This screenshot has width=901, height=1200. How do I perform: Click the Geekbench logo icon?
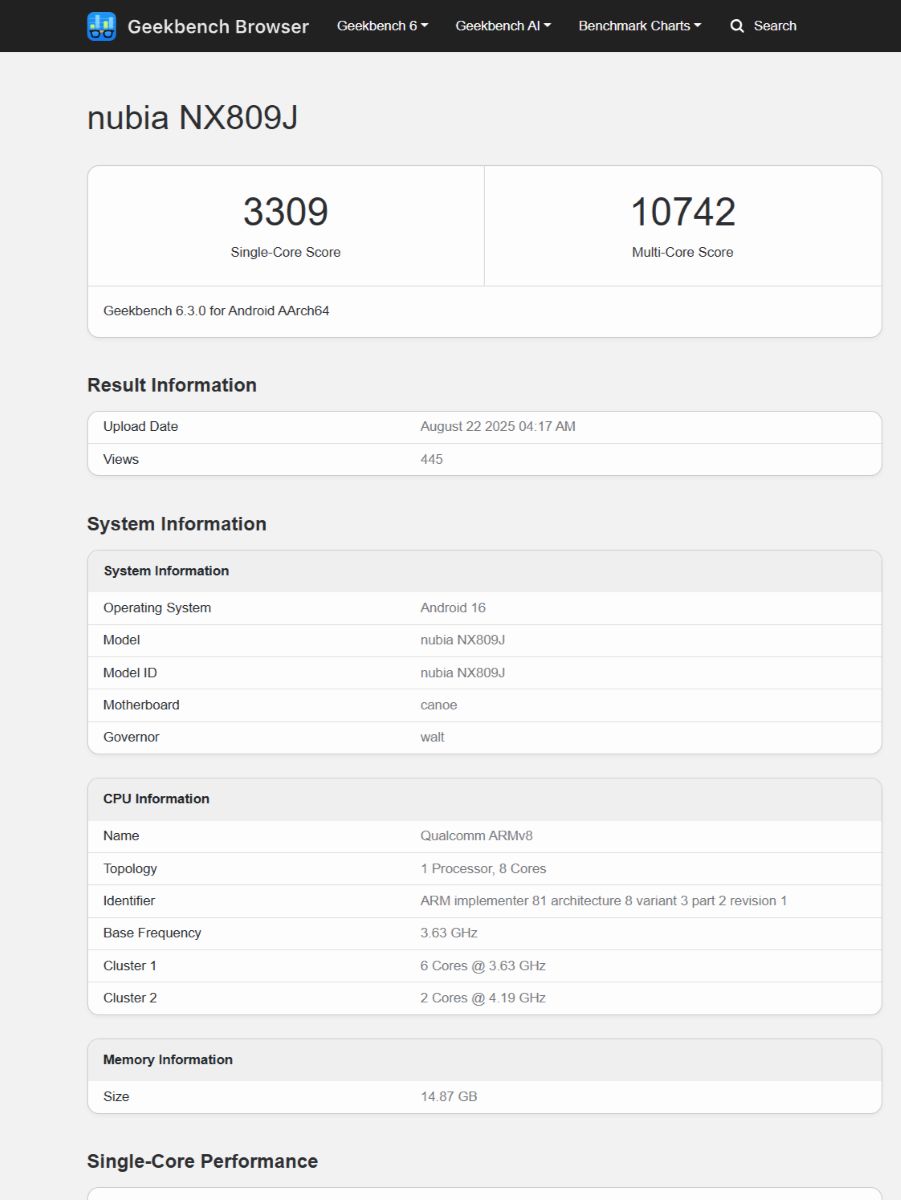101,26
